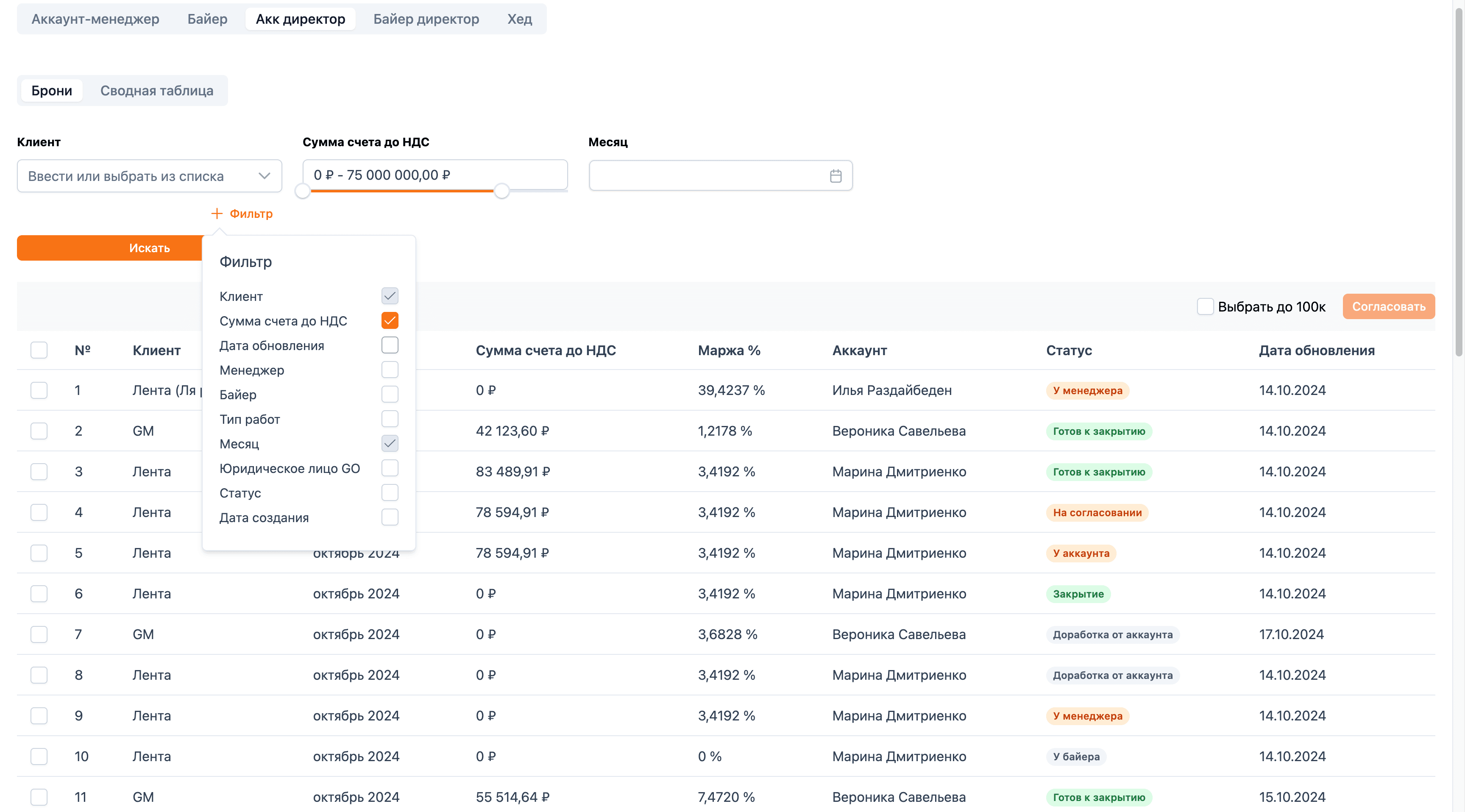
Task: Tick the 'Статус' filter checkbox
Action: pyautogui.click(x=390, y=492)
